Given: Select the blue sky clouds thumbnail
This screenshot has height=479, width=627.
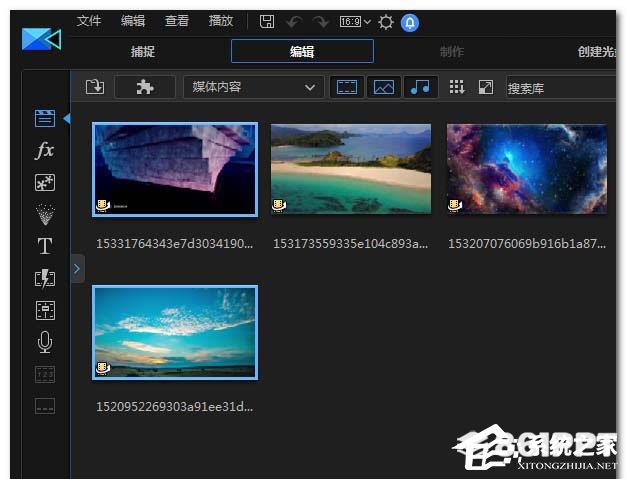Looking at the screenshot, I should tap(175, 332).
